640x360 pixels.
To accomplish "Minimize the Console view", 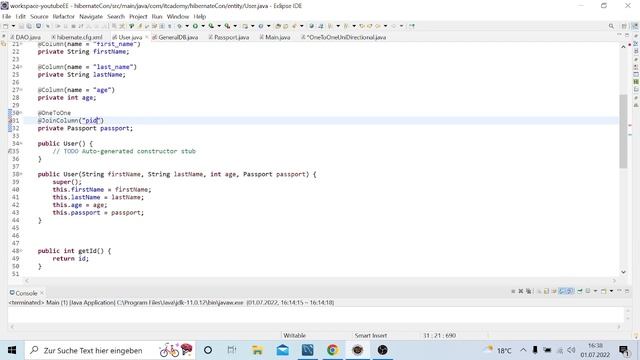I will click(619, 291).
